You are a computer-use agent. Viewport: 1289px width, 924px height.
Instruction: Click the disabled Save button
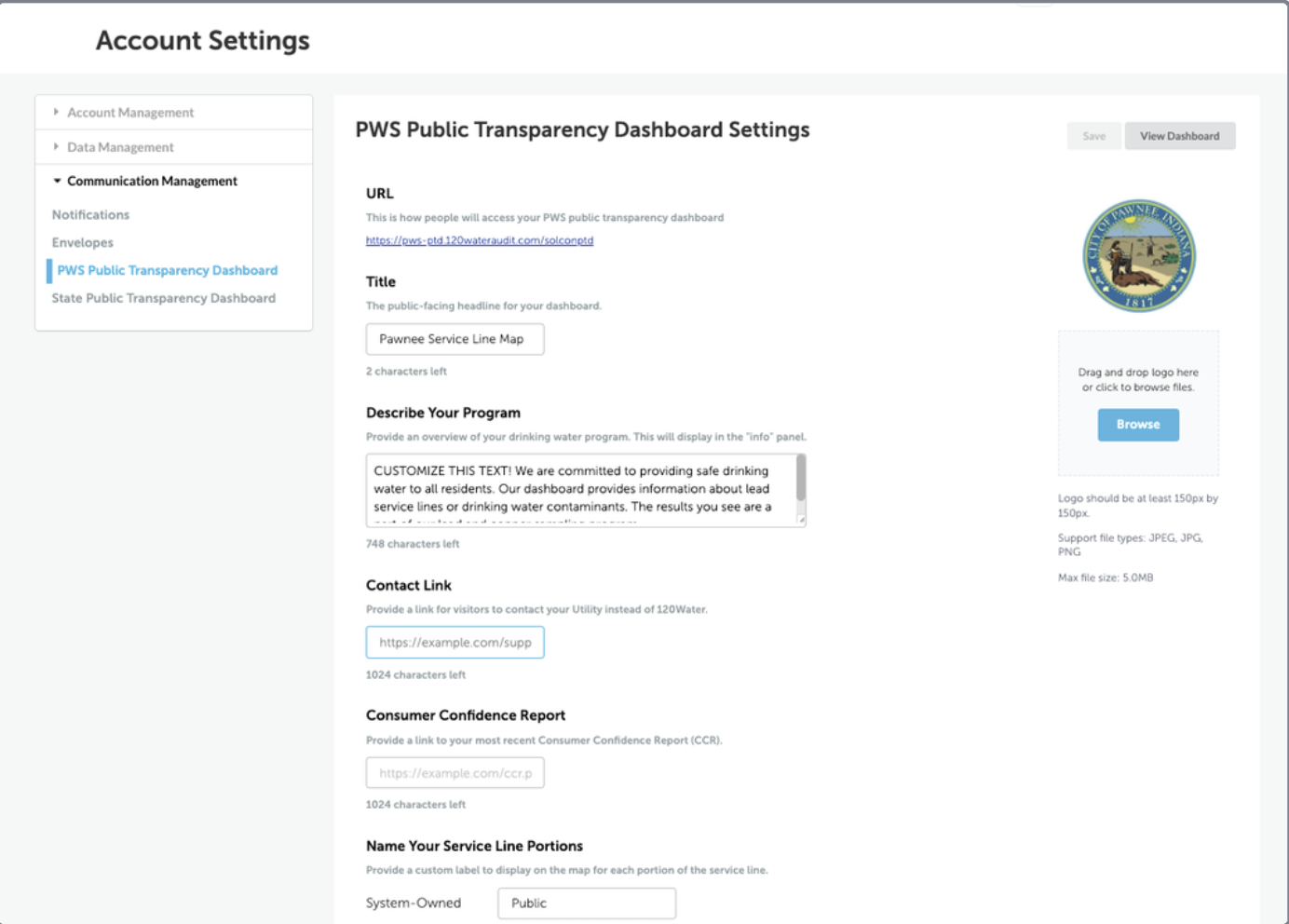tap(1093, 136)
